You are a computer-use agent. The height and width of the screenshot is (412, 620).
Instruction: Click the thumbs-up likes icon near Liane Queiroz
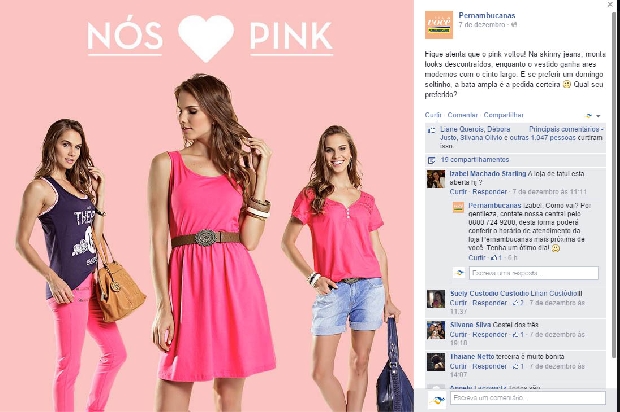coord(431,130)
